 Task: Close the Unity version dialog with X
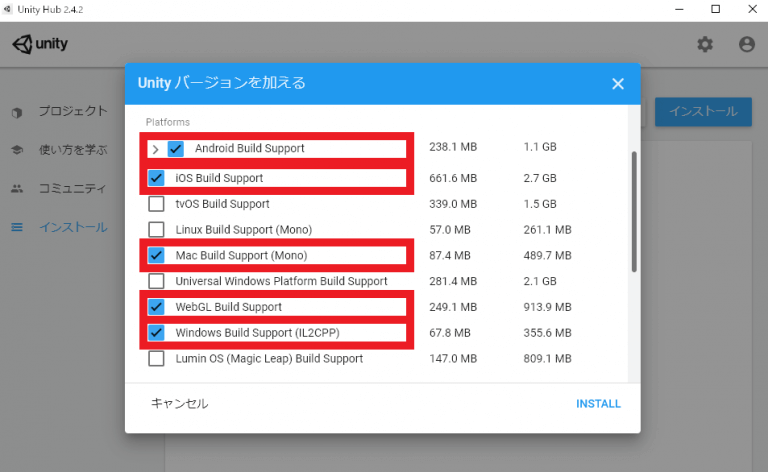pyautogui.click(x=618, y=83)
